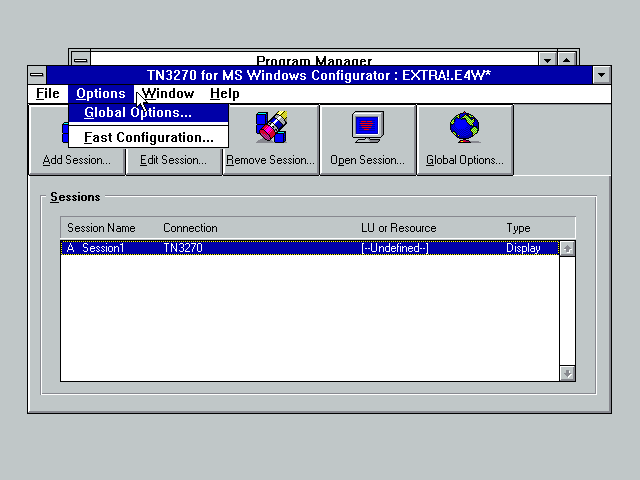Viewport: 640px width, 480px height.
Task: Click the Remove Session... label
Action: 270,160
